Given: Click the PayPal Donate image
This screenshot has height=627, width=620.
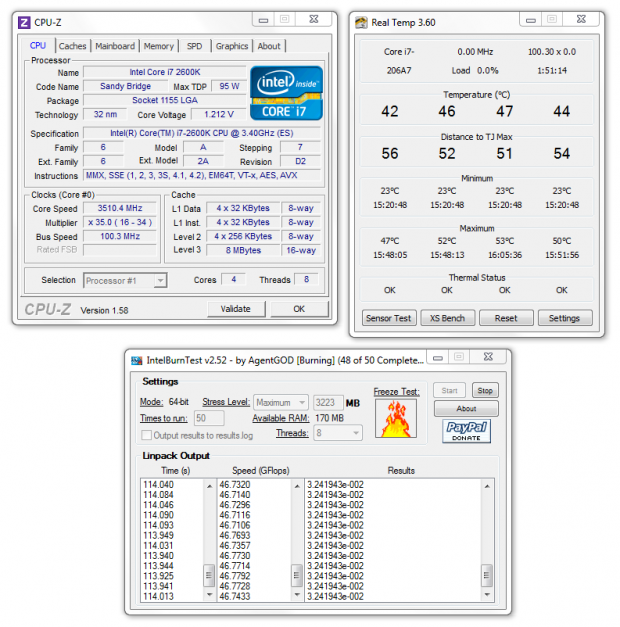Looking at the screenshot, I should pos(466,431).
